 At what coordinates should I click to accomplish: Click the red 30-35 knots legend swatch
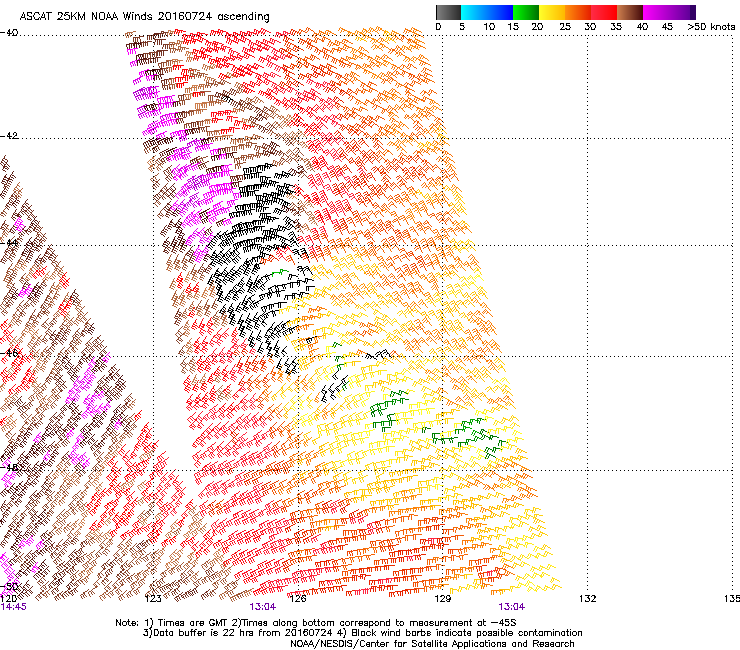604,12
